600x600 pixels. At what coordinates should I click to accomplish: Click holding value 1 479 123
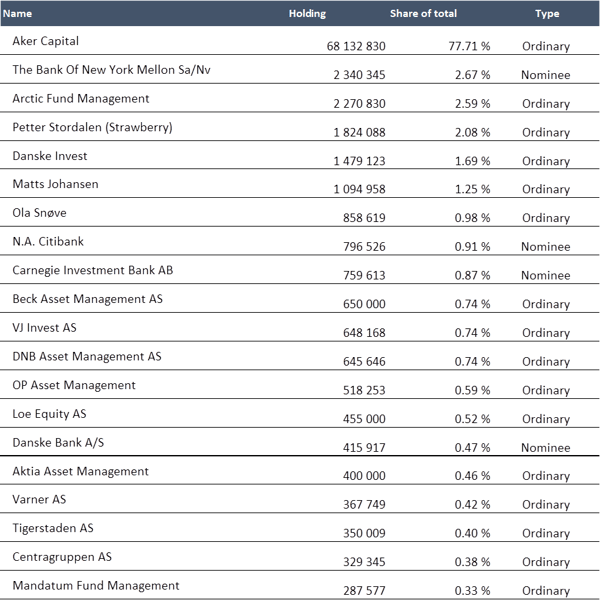pos(359,161)
